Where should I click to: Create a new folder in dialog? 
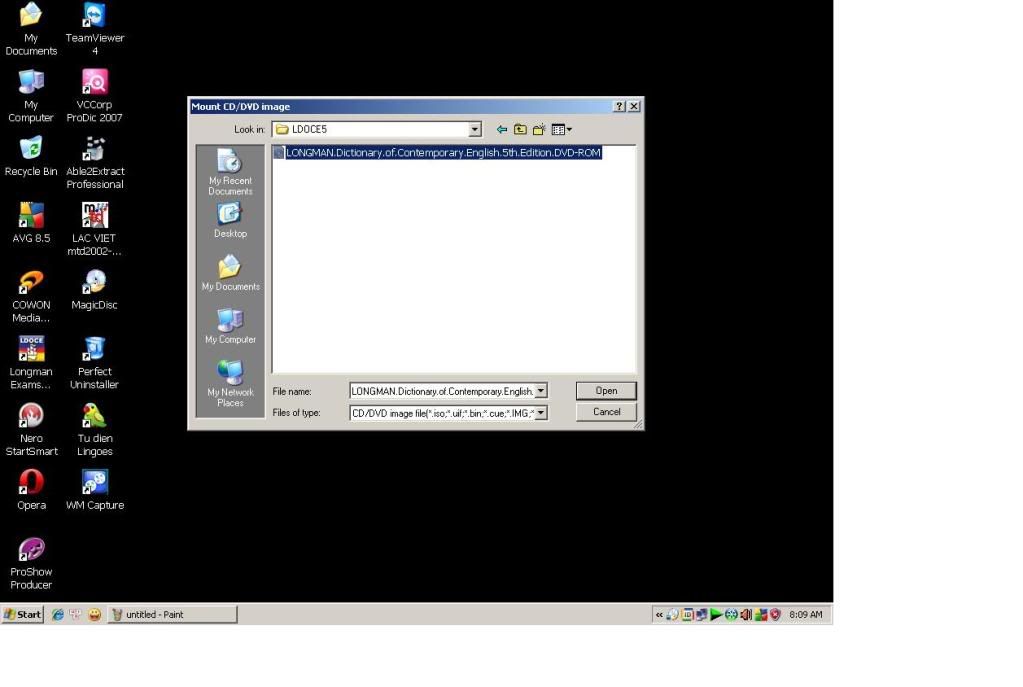[x=538, y=129]
